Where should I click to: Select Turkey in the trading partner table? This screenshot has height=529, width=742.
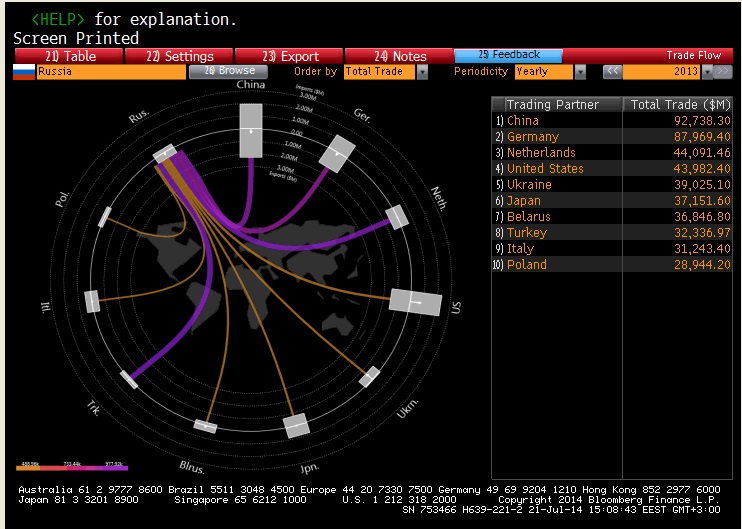(527, 233)
